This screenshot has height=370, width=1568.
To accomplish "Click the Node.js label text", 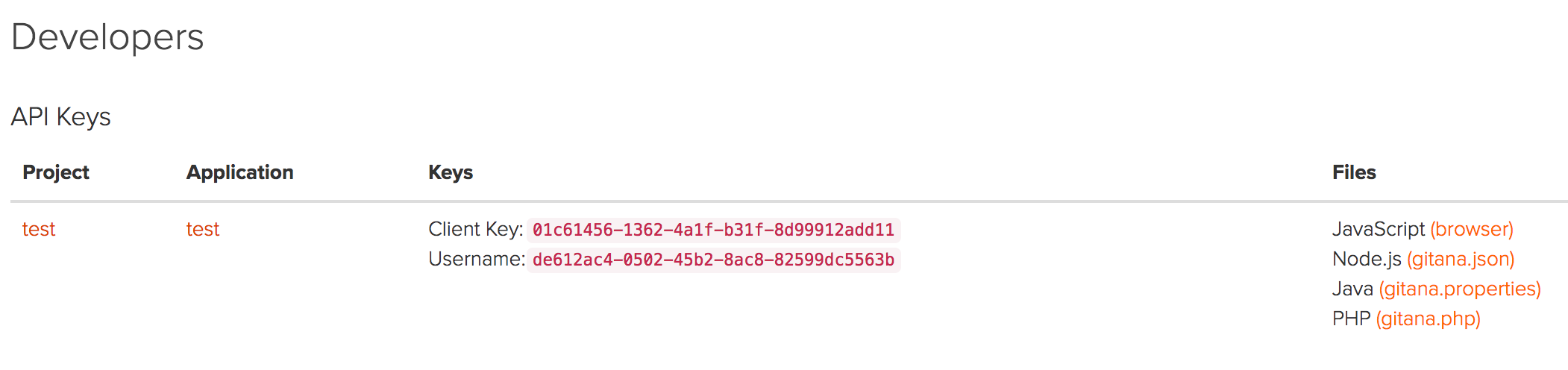I will tap(1367, 259).
